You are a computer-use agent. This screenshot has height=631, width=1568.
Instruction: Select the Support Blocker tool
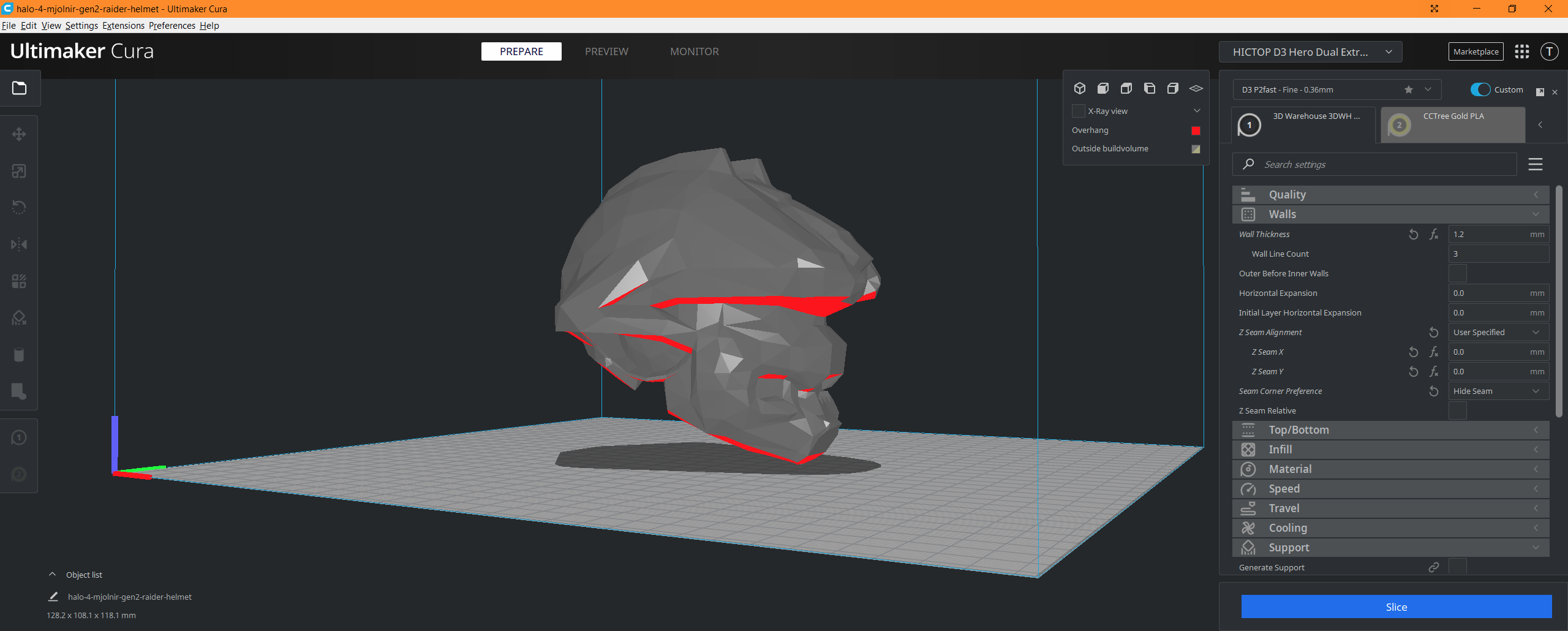point(19,318)
